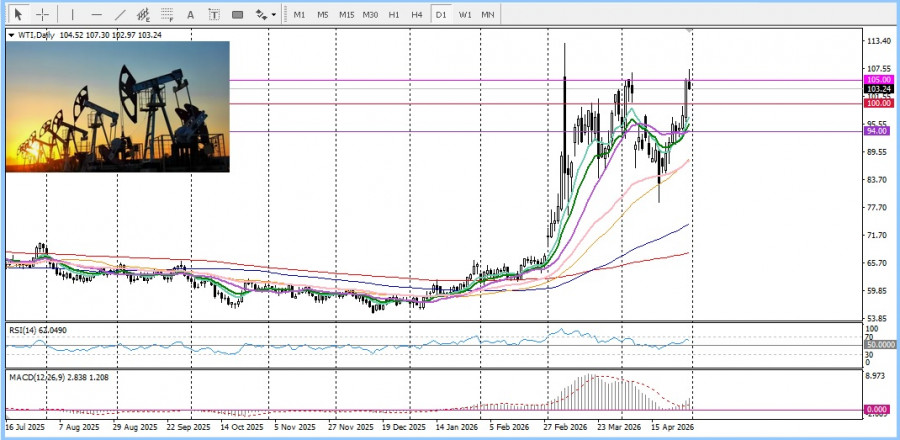Activate the crosshair tool
The width and height of the screenshot is (900, 440).
(x=43, y=15)
